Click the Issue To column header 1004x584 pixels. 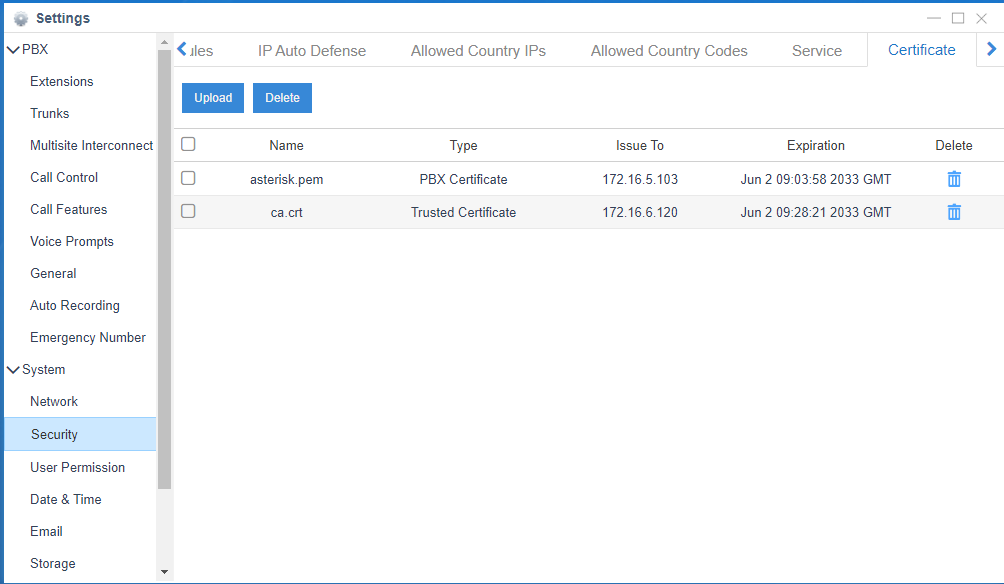tap(640, 145)
